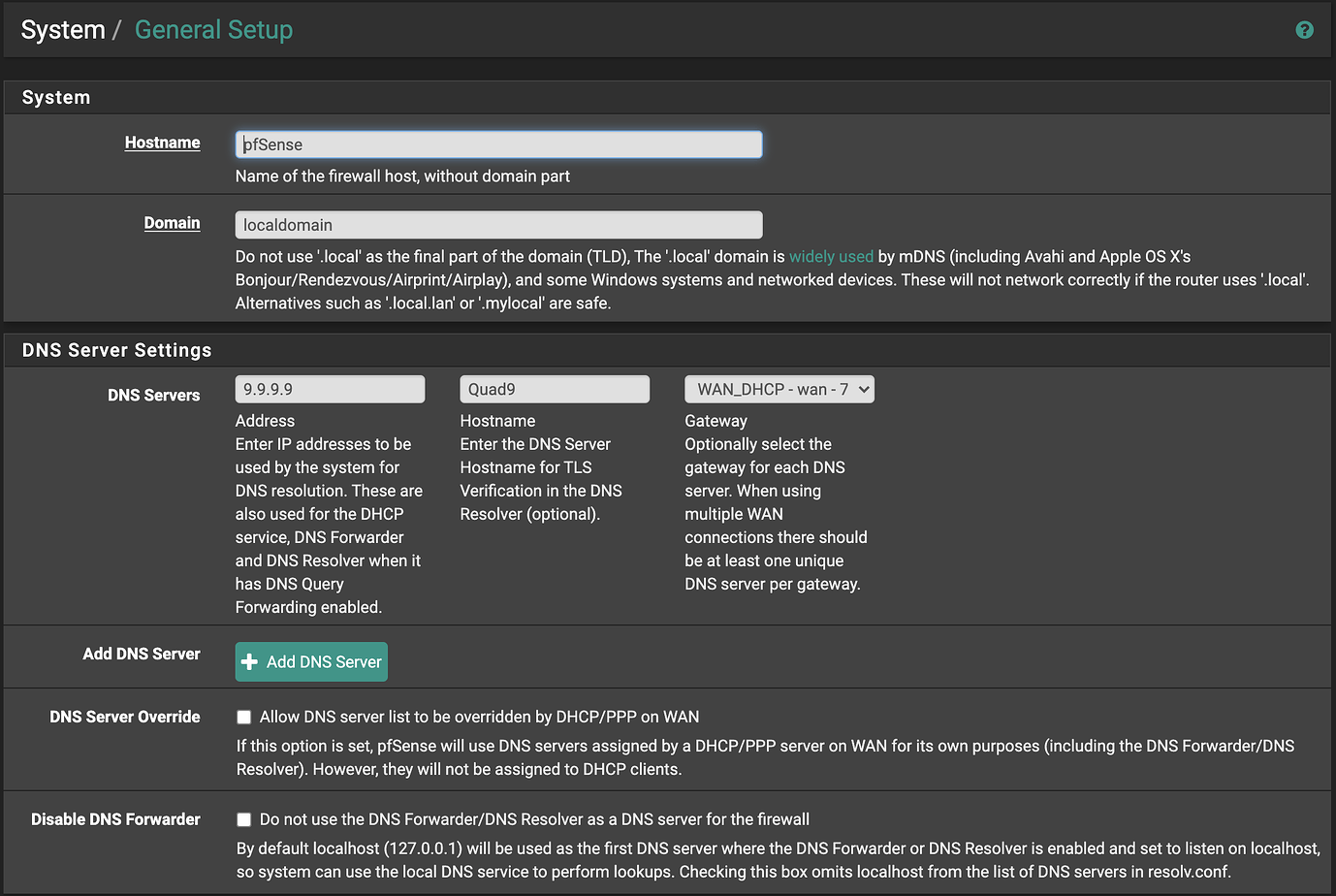Focus the Hostname input field

point(498,144)
